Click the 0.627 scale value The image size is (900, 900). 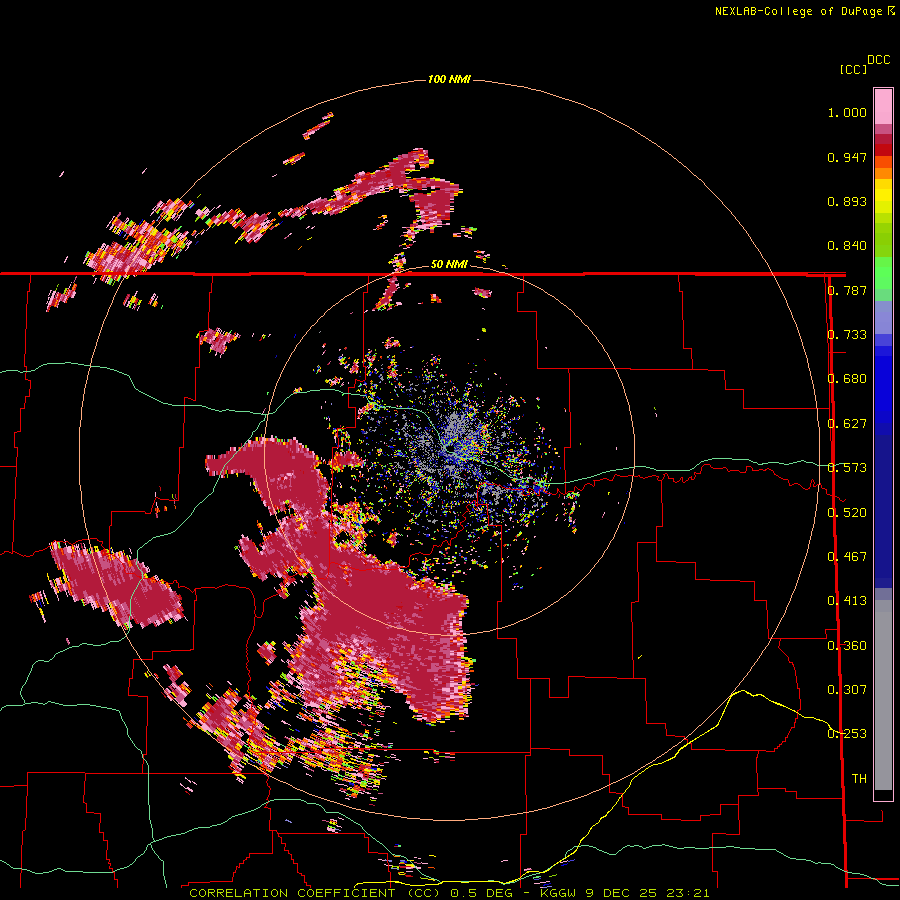847,424
